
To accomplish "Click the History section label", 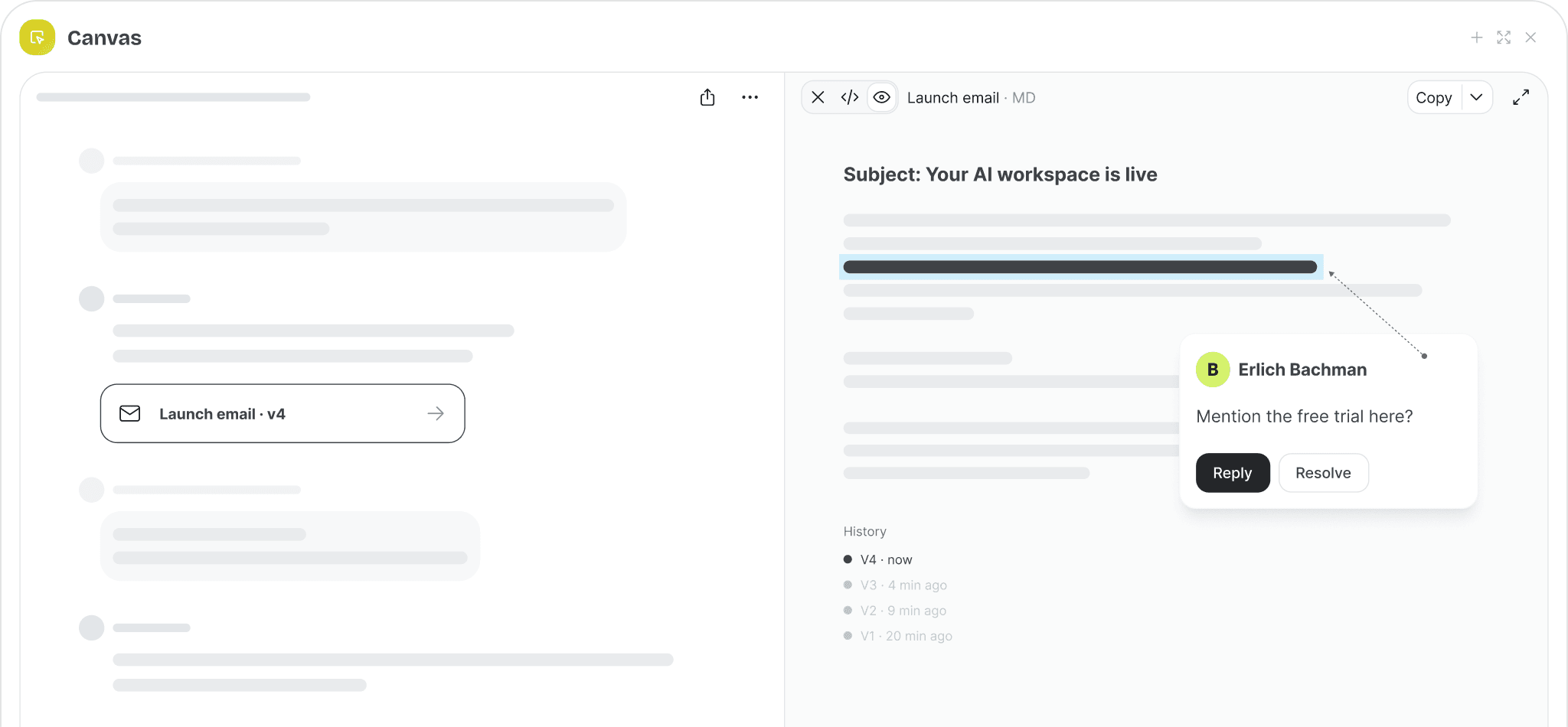I will pyautogui.click(x=864, y=531).
